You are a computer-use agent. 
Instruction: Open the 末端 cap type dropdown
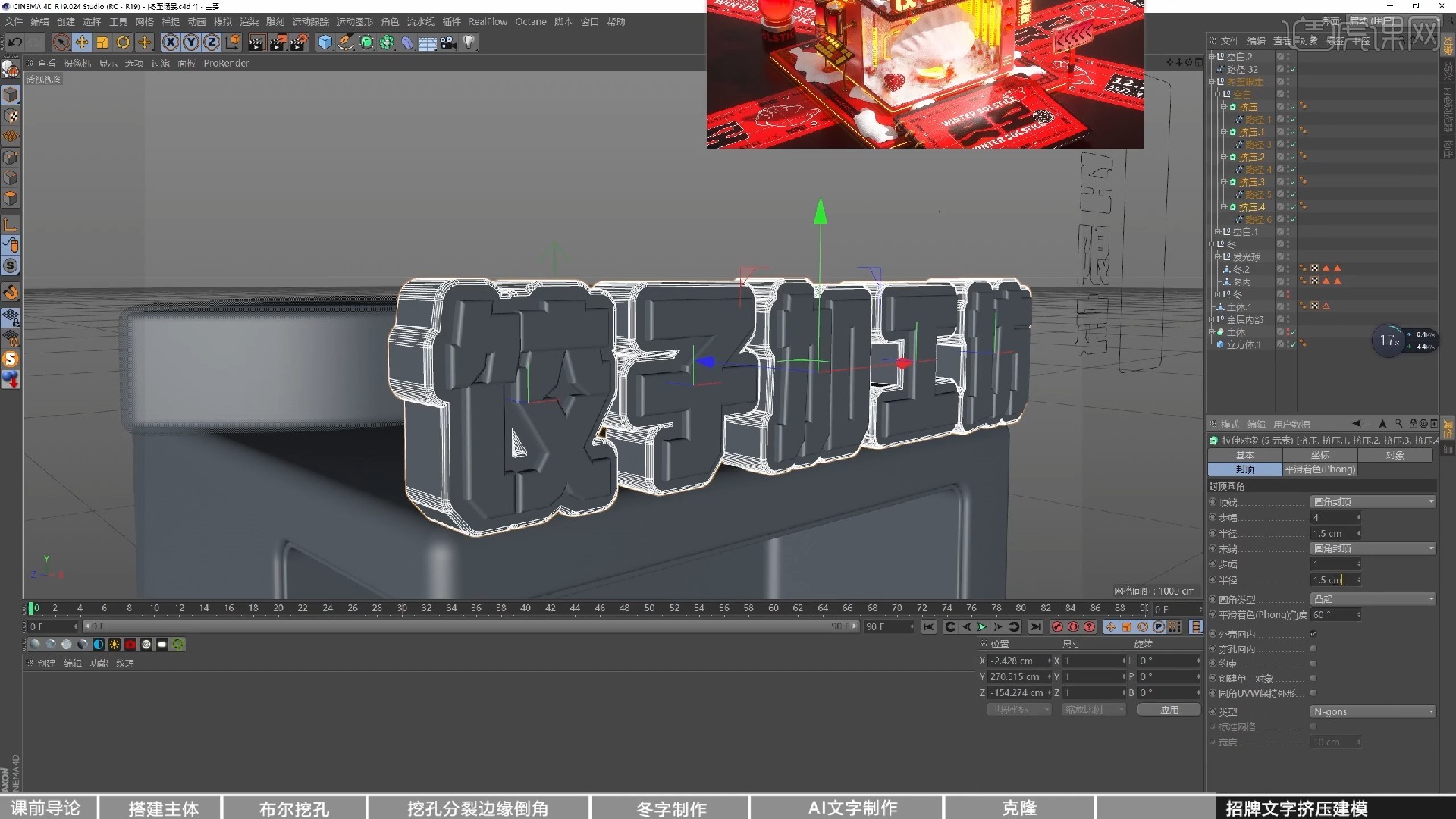tap(1373, 548)
